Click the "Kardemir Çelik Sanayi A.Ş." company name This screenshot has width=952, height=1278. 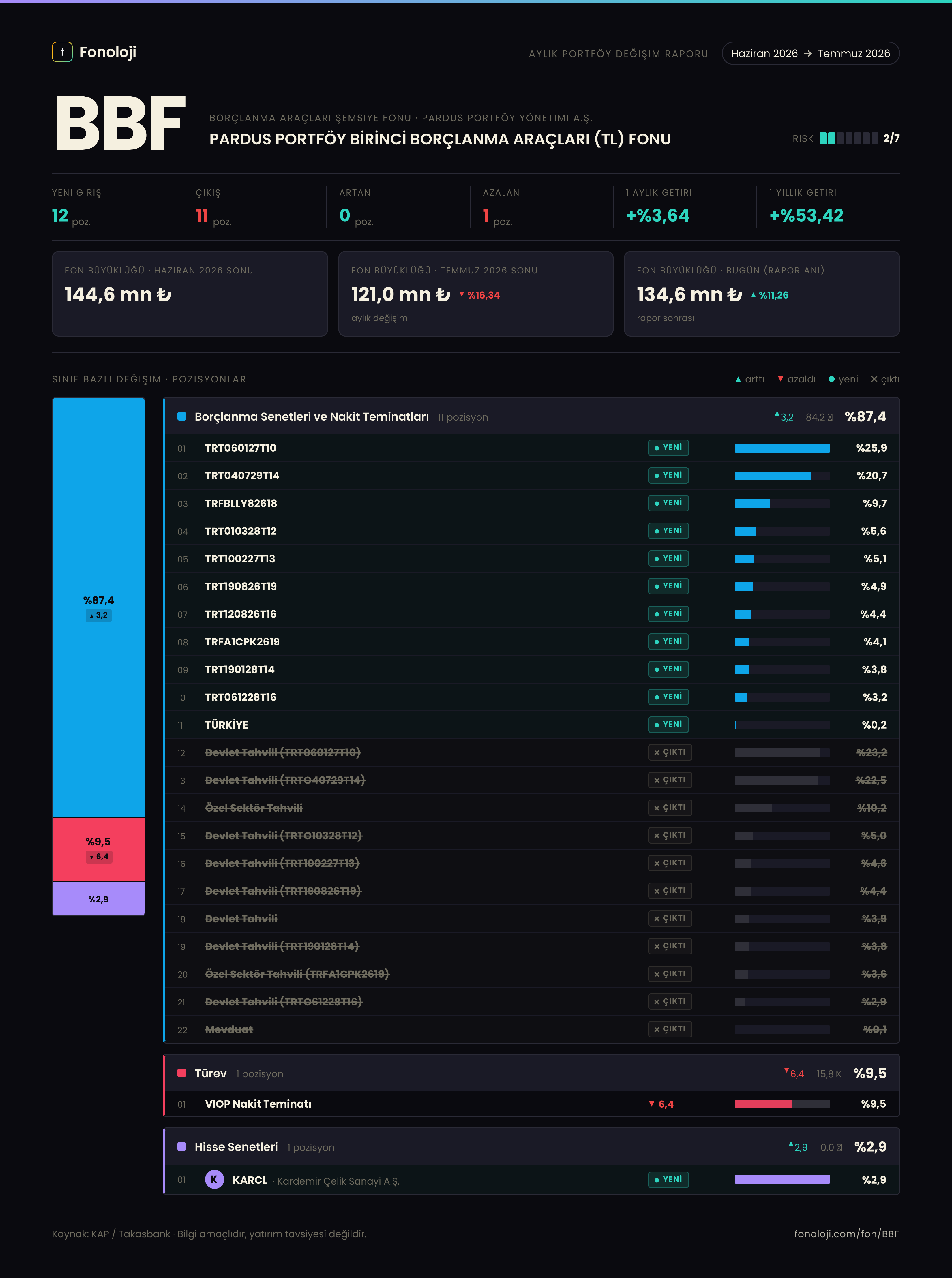click(338, 1181)
